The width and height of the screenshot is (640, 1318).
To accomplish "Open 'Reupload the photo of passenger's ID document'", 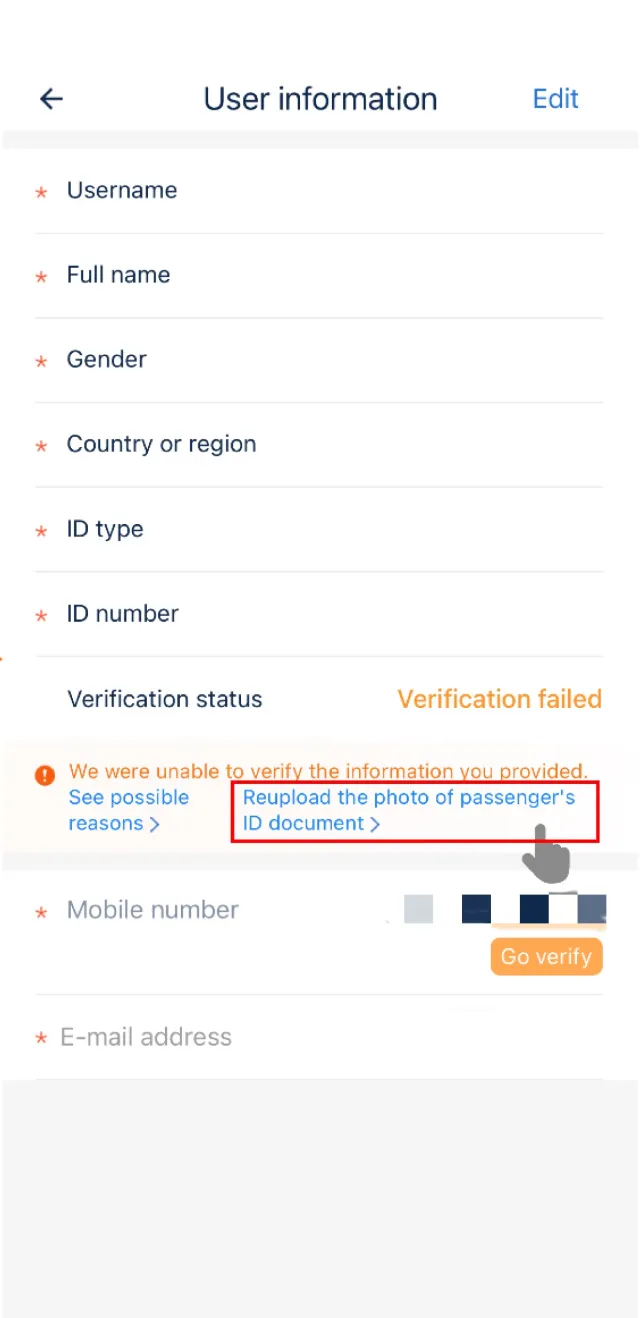I will pos(409,810).
